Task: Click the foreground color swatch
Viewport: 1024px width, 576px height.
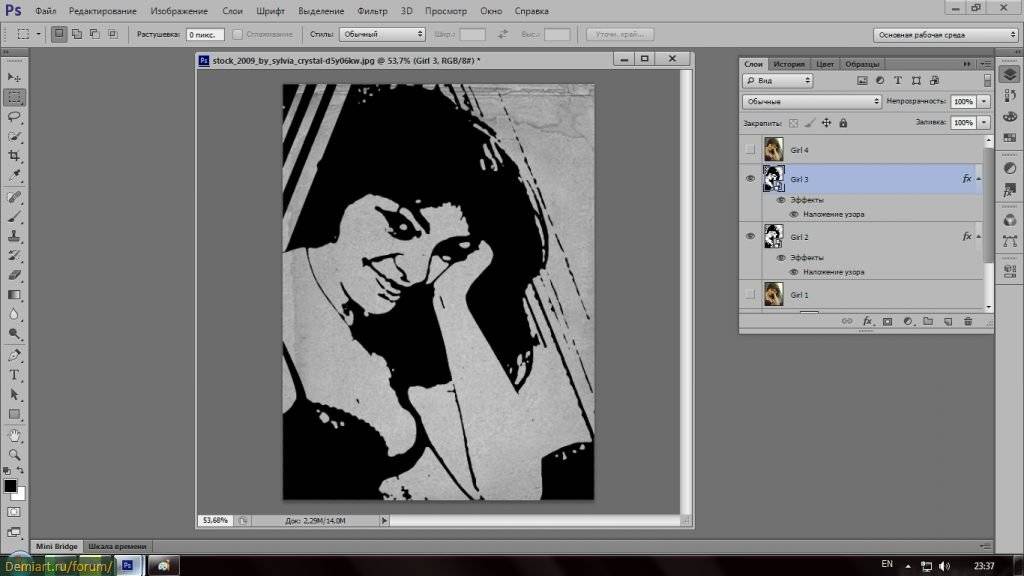Action: (10, 486)
